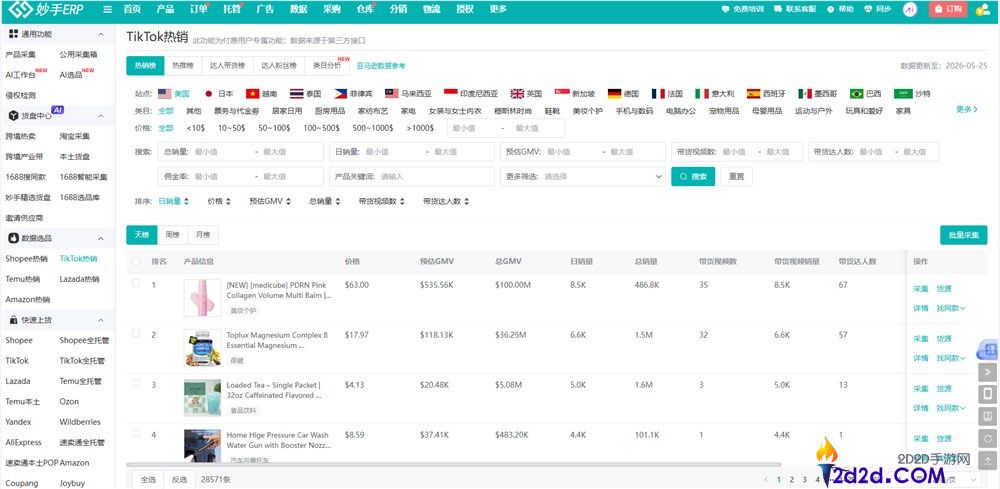Screen dimensions: 1000x489
Task: Open the 帮助 help icon
Action: (830, 10)
